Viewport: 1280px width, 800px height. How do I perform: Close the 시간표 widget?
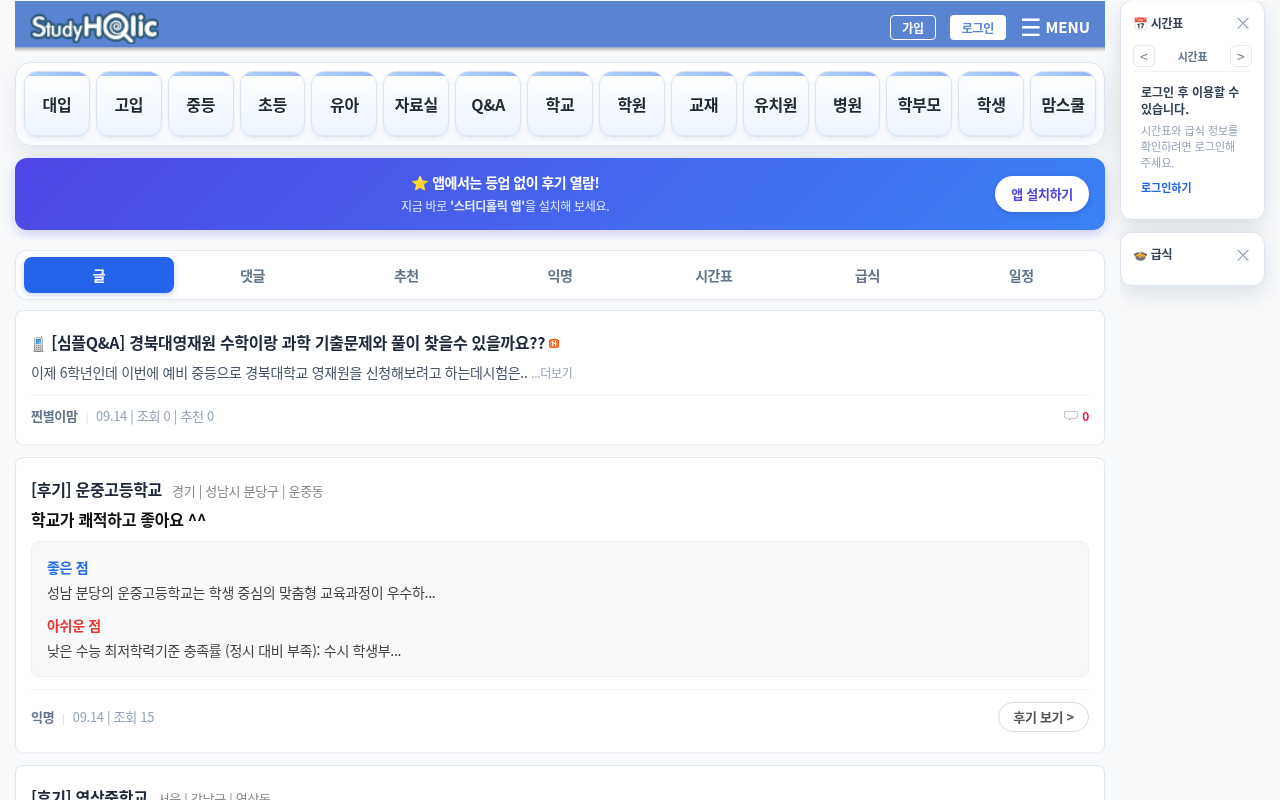point(1243,23)
